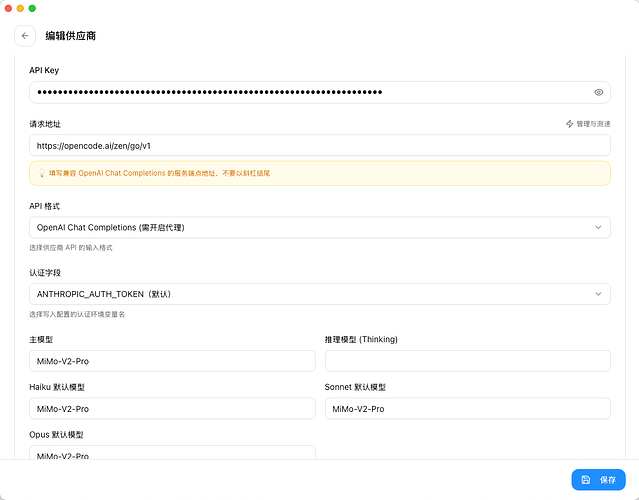Image resolution: width=639 pixels, height=500 pixels.
Task: Click the lightning bolt icon beside 管理与测速
Action: 569,124
